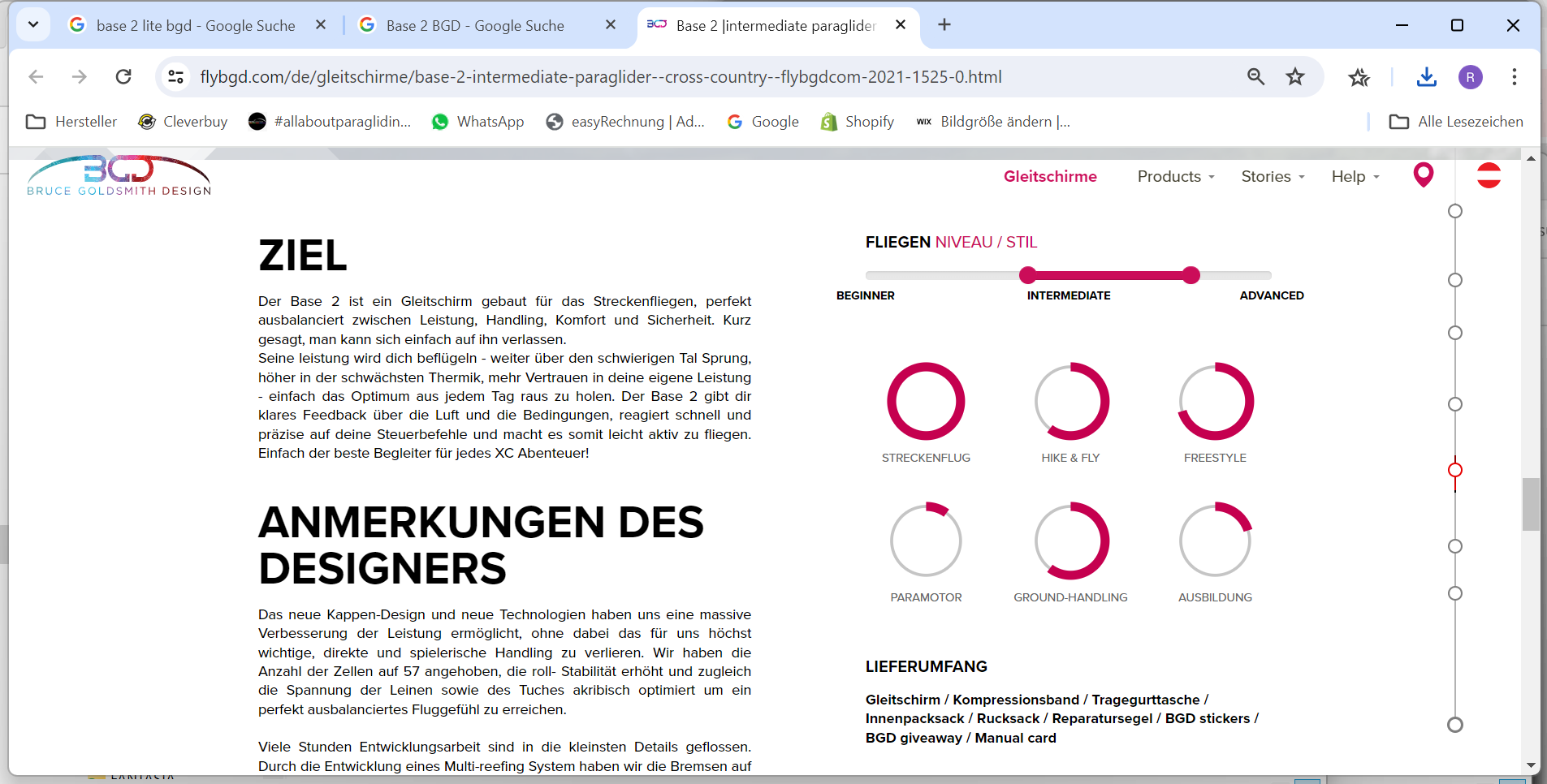The height and width of the screenshot is (784, 1547).
Task: Click the right handle of the level slider
Action: coord(1191,275)
